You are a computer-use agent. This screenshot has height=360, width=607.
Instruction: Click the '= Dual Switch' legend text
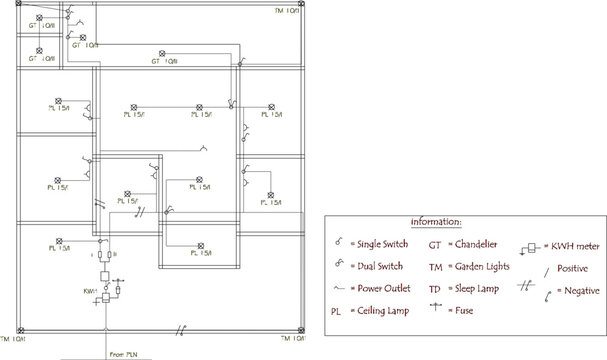(377, 266)
